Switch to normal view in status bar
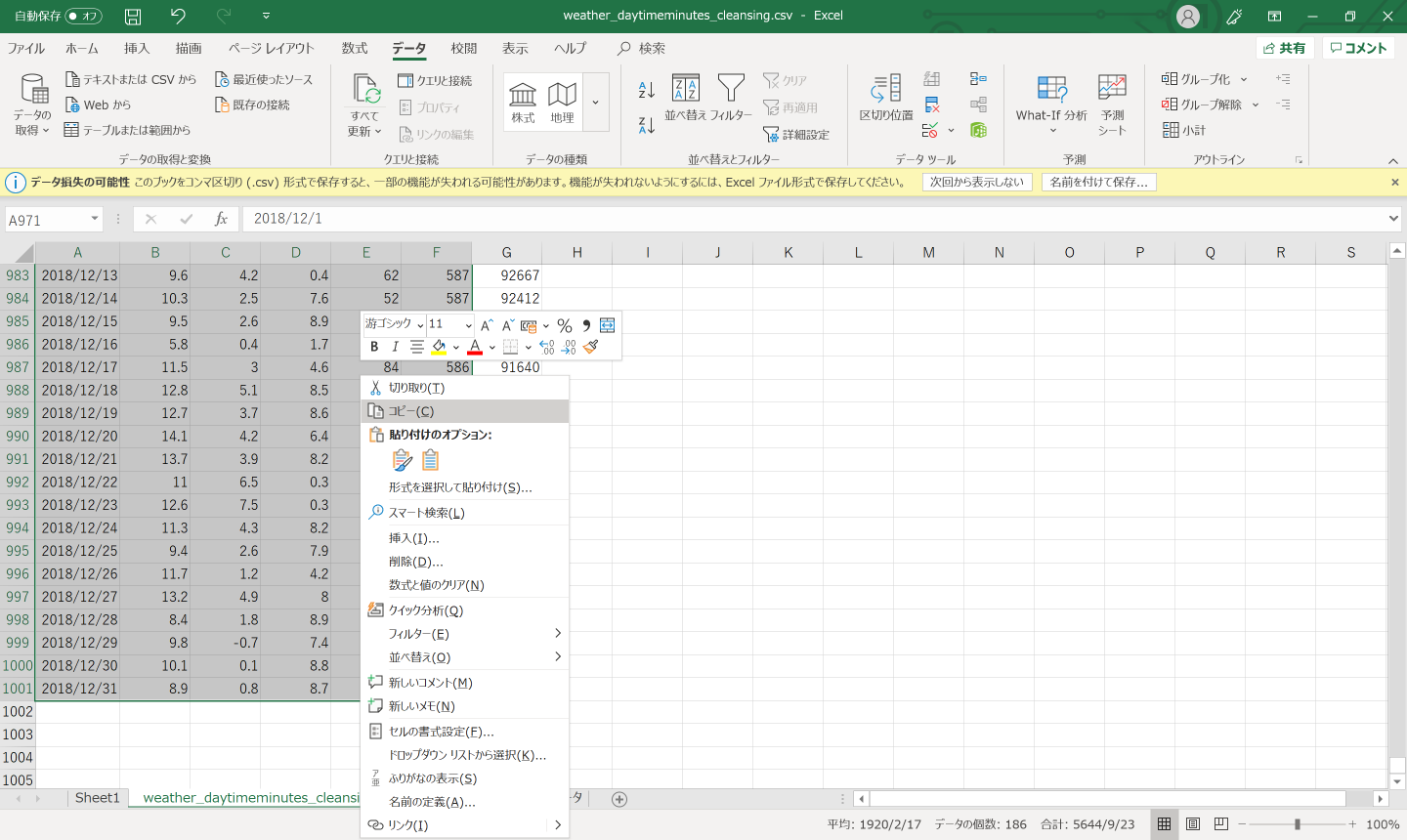Image resolution: width=1407 pixels, height=840 pixels. pyautogui.click(x=1164, y=824)
